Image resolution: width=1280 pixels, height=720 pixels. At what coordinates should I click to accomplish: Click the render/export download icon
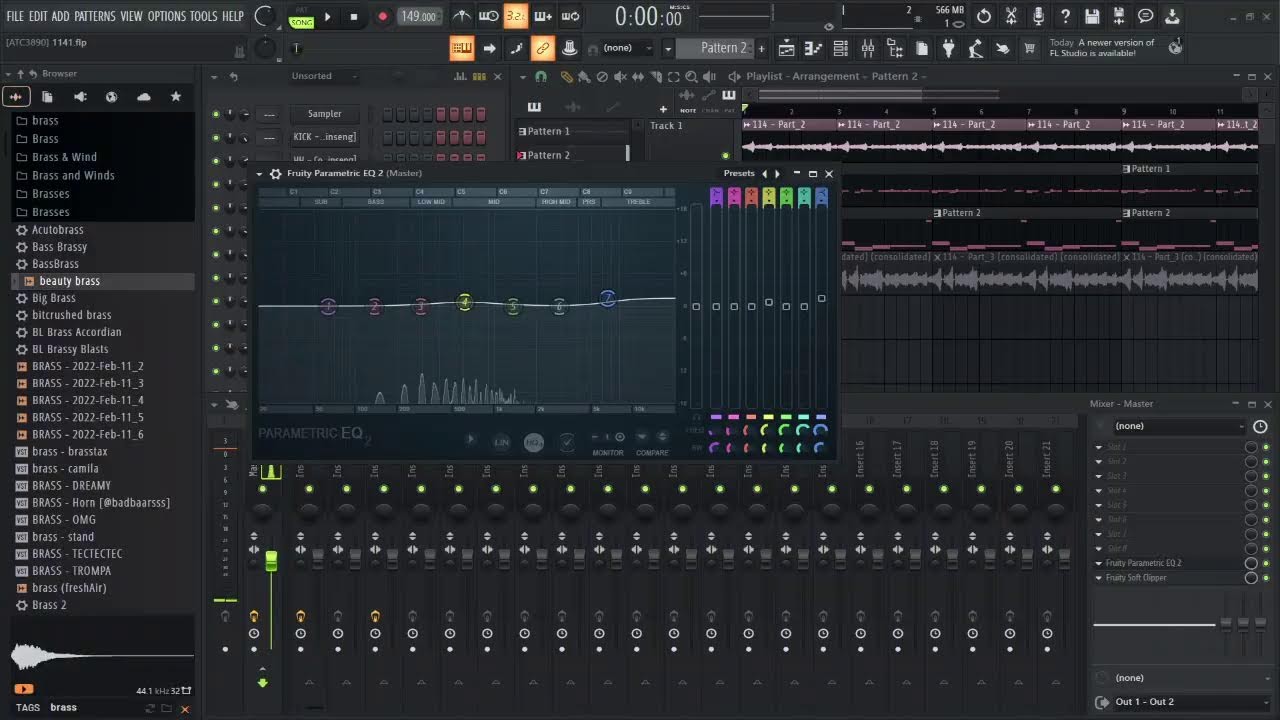1172,16
